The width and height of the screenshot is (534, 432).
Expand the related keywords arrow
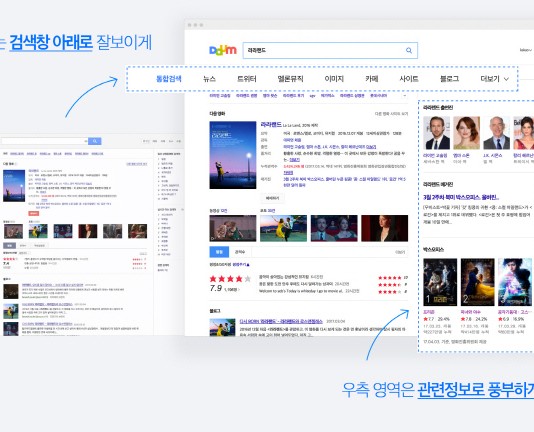click(405, 96)
